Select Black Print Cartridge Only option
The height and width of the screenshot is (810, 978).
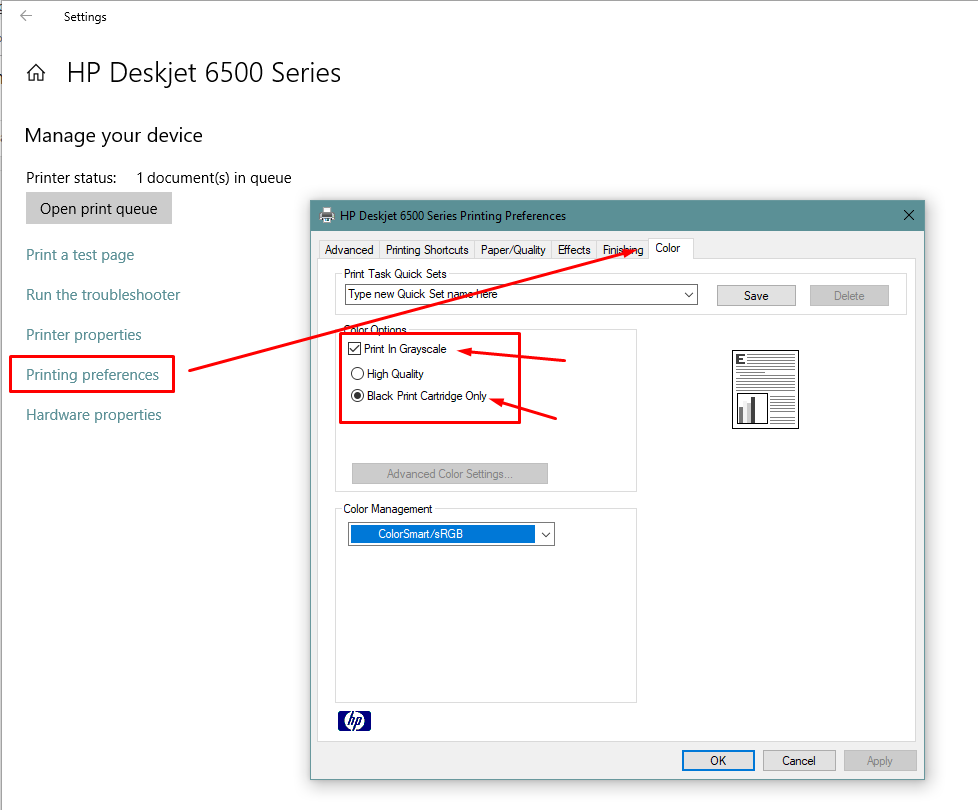[357, 396]
